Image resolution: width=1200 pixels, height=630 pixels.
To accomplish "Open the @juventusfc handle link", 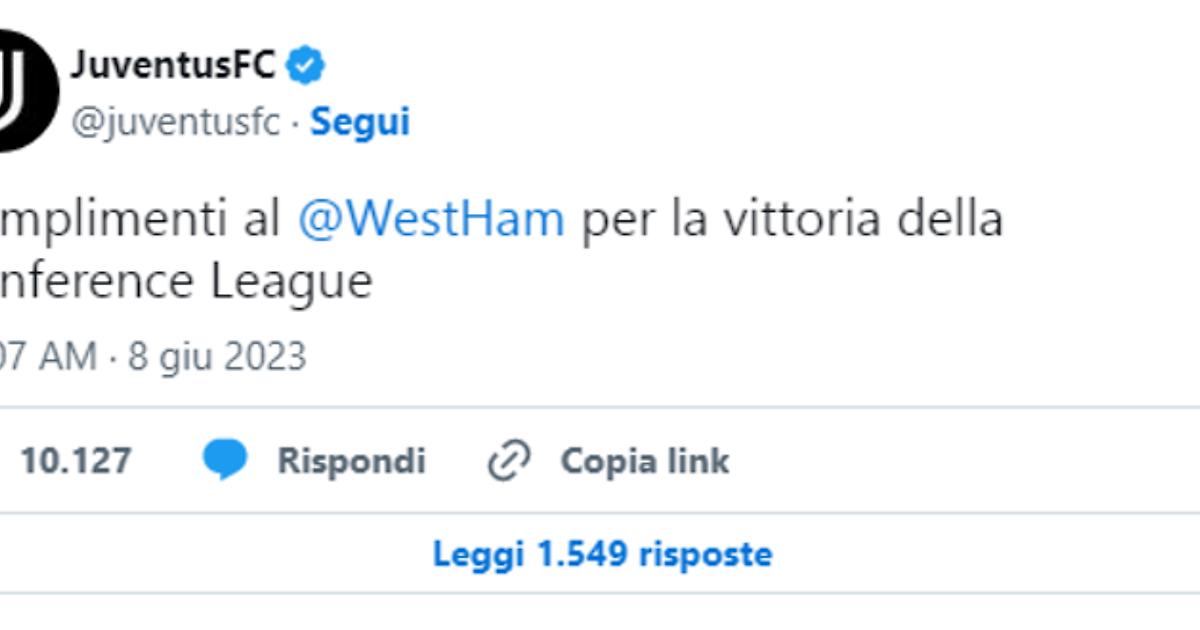I will click(x=175, y=122).
